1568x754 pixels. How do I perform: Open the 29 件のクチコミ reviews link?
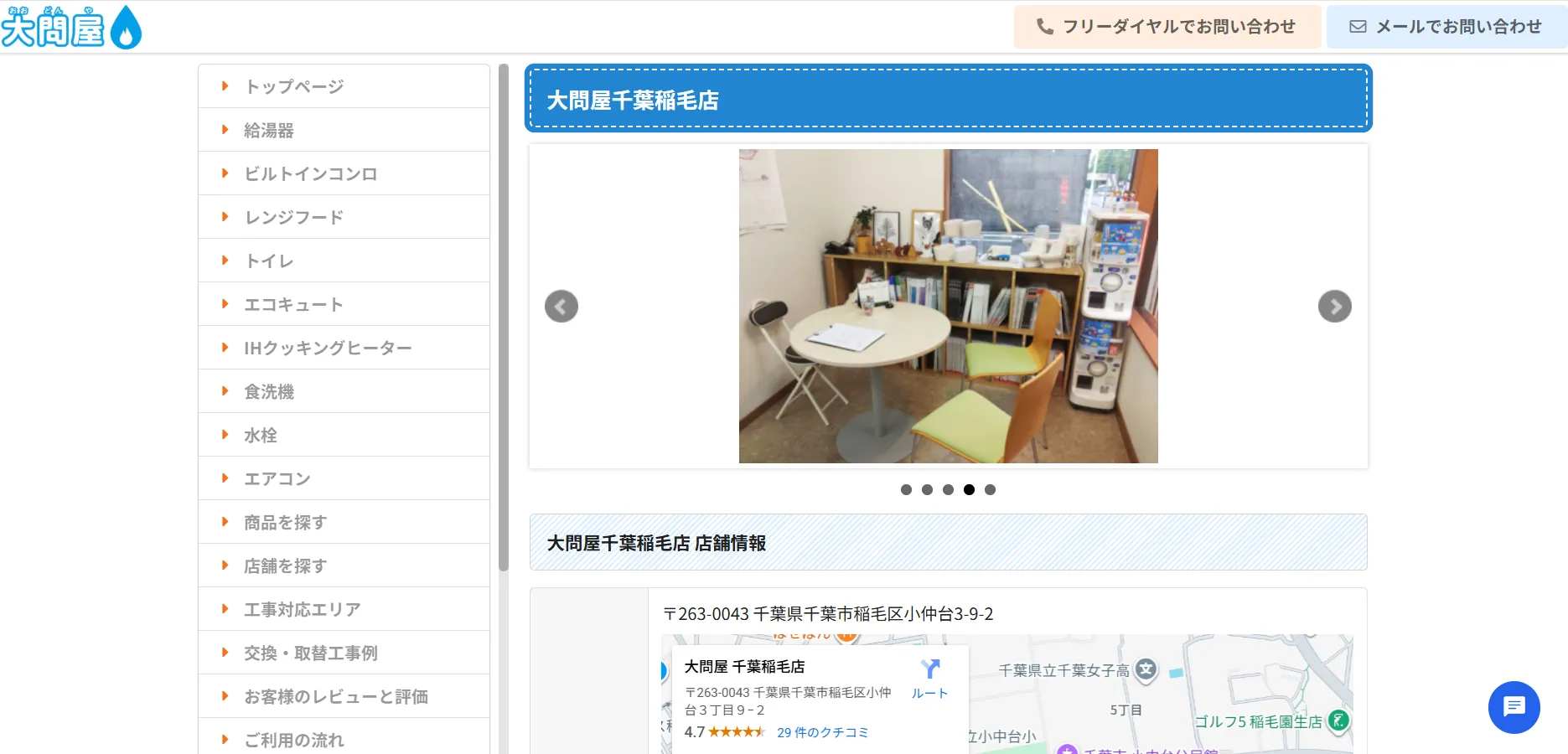point(822,732)
